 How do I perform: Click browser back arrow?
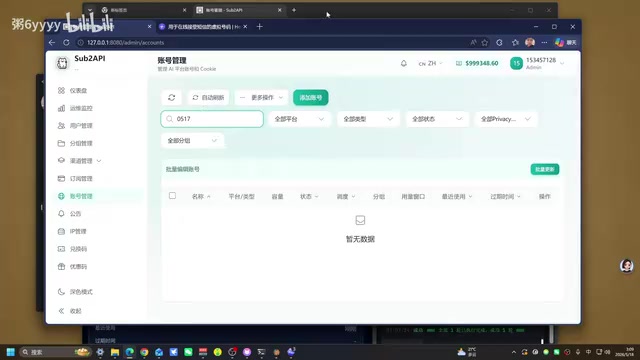(52, 42)
